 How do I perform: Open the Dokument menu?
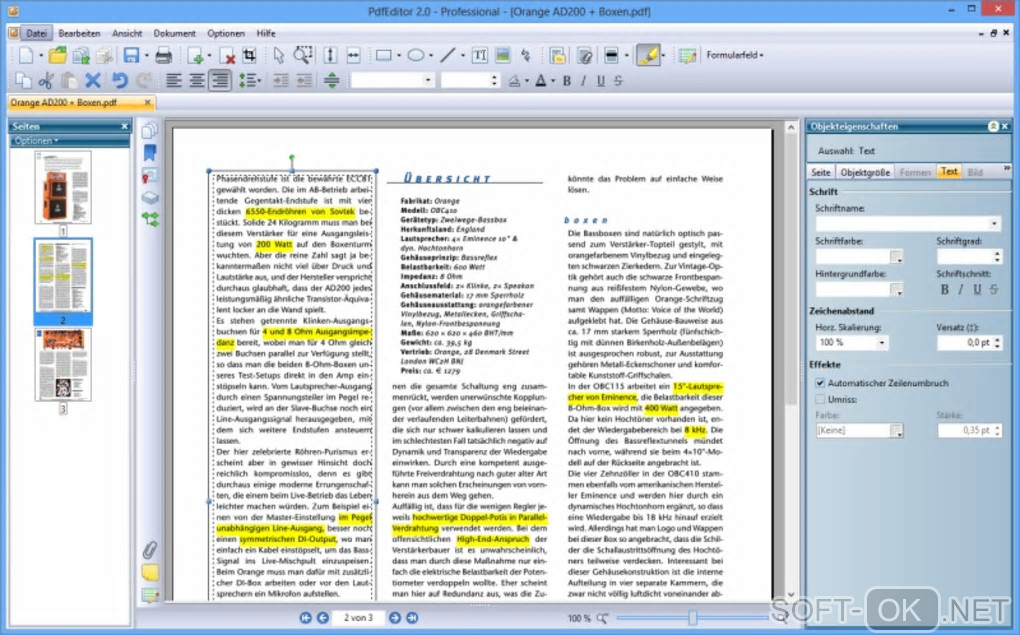coord(174,33)
